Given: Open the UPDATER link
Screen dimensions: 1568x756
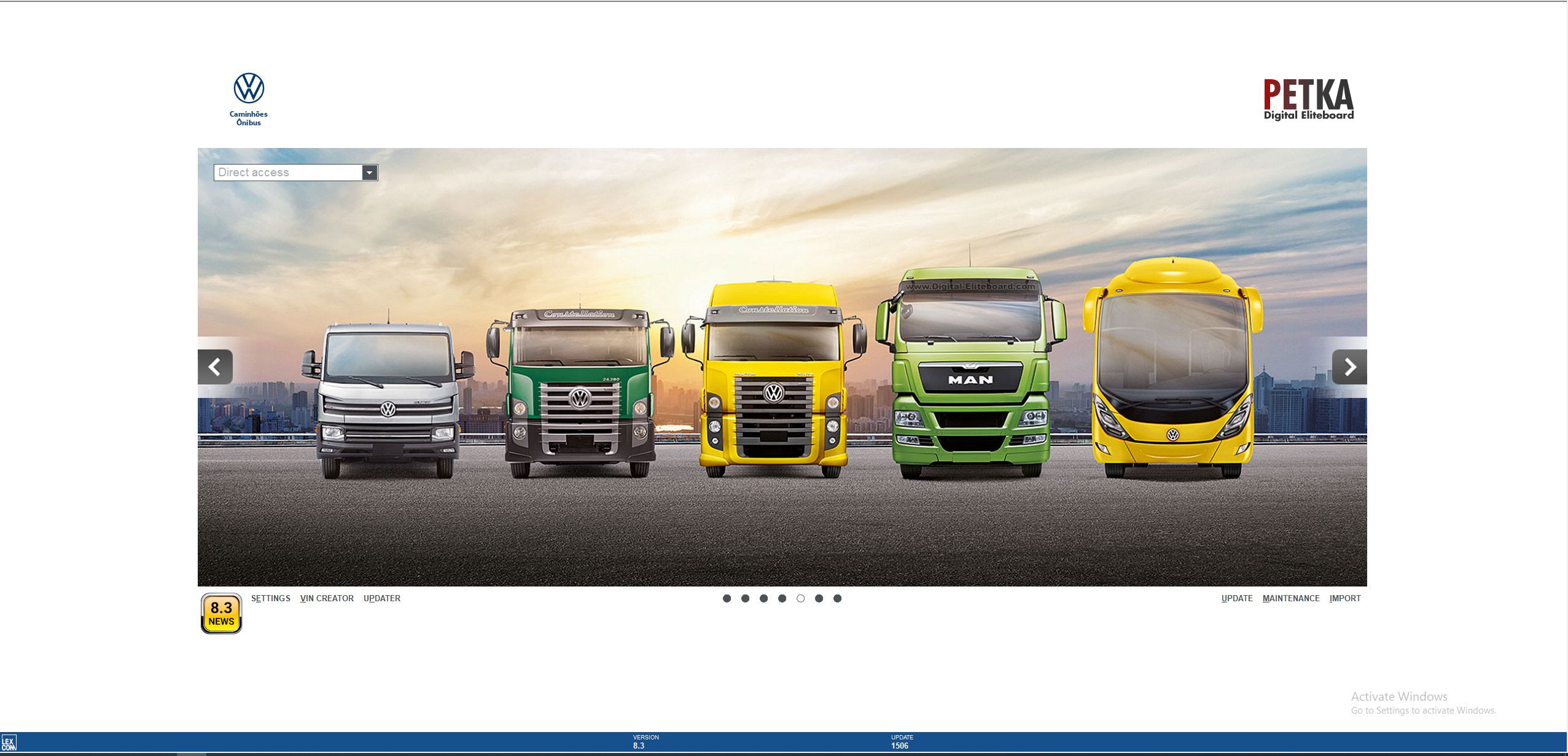Looking at the screenshot, I should (x=382, y=598).
